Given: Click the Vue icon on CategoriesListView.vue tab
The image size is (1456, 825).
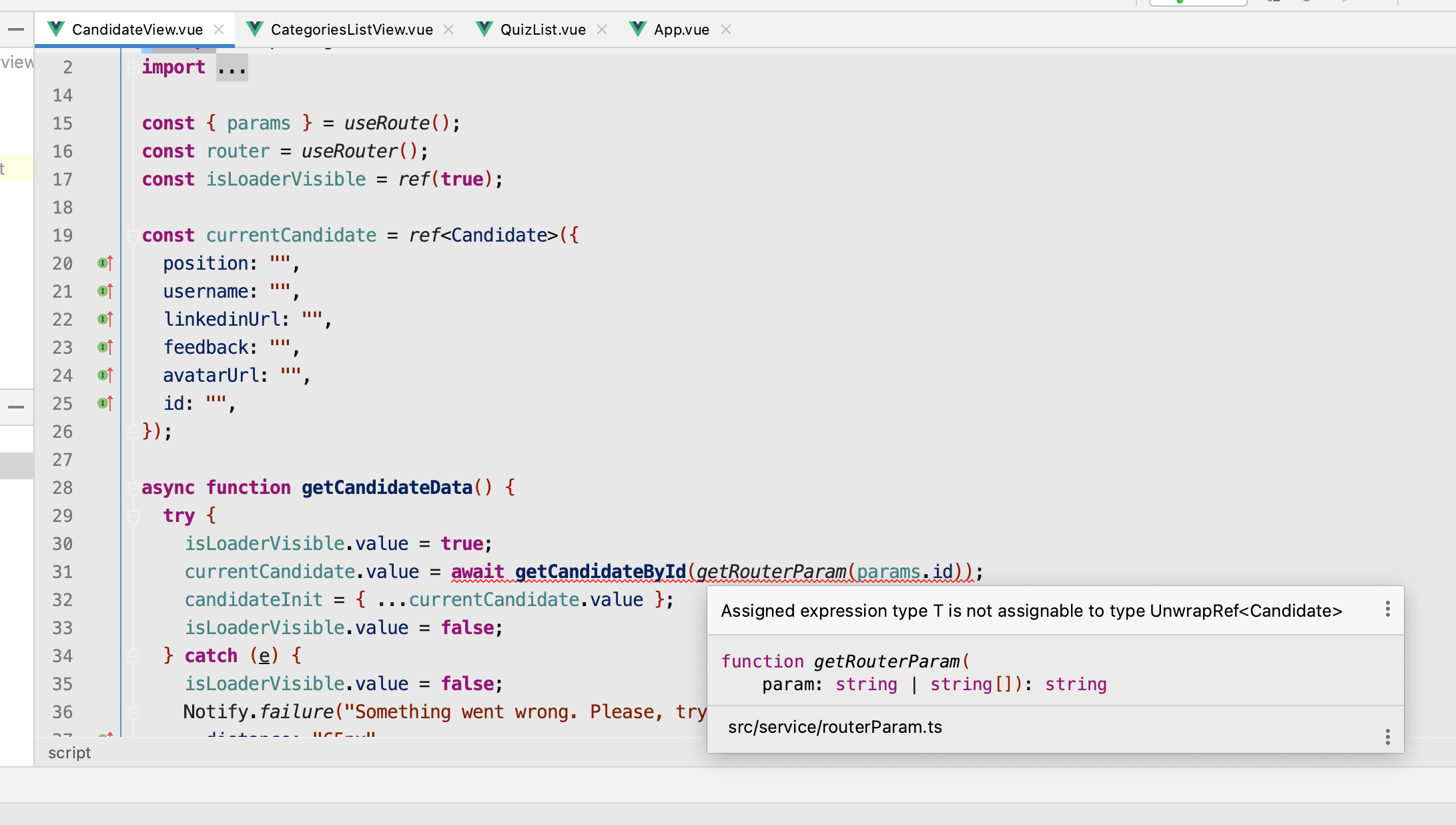Looking at the screenshot, I should point(254,29).
